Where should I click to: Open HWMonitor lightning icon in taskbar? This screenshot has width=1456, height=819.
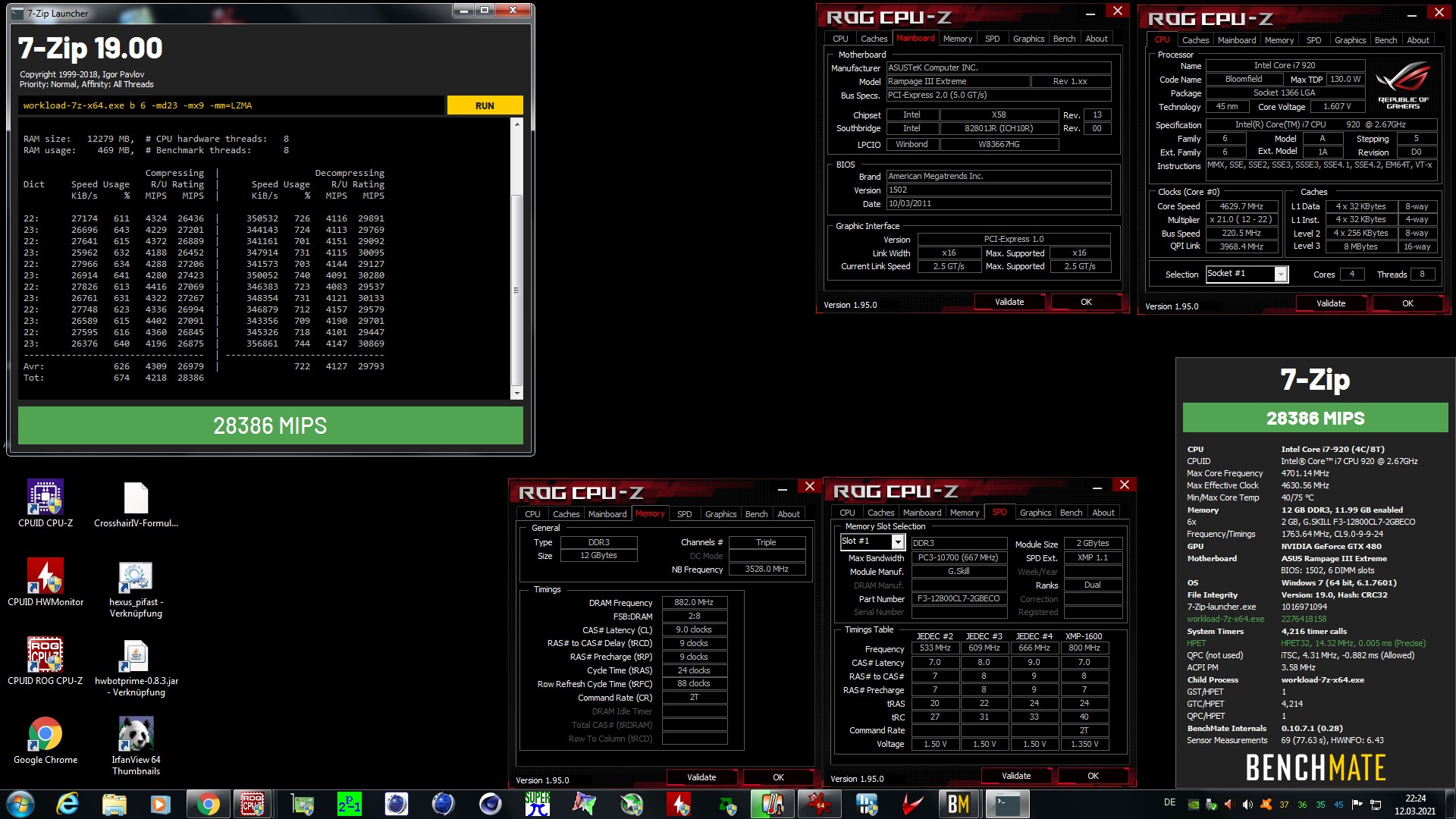click(x=679, y=804)
